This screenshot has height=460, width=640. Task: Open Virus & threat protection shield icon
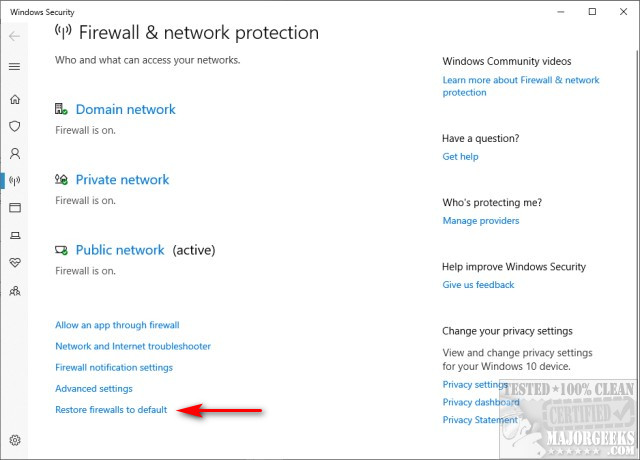pos(14,127)
